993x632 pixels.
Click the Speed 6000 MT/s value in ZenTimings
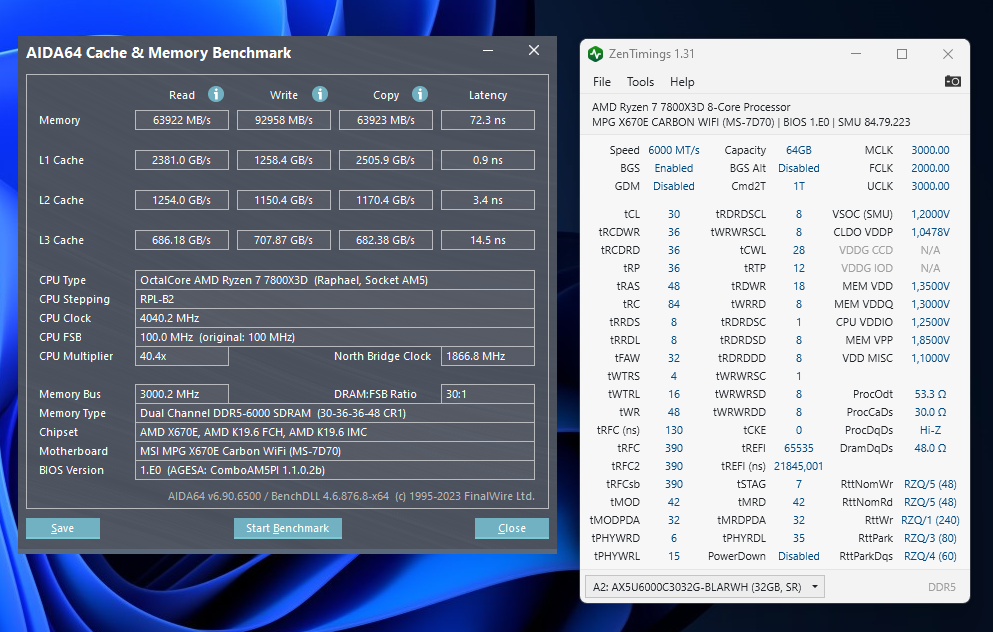674,150
